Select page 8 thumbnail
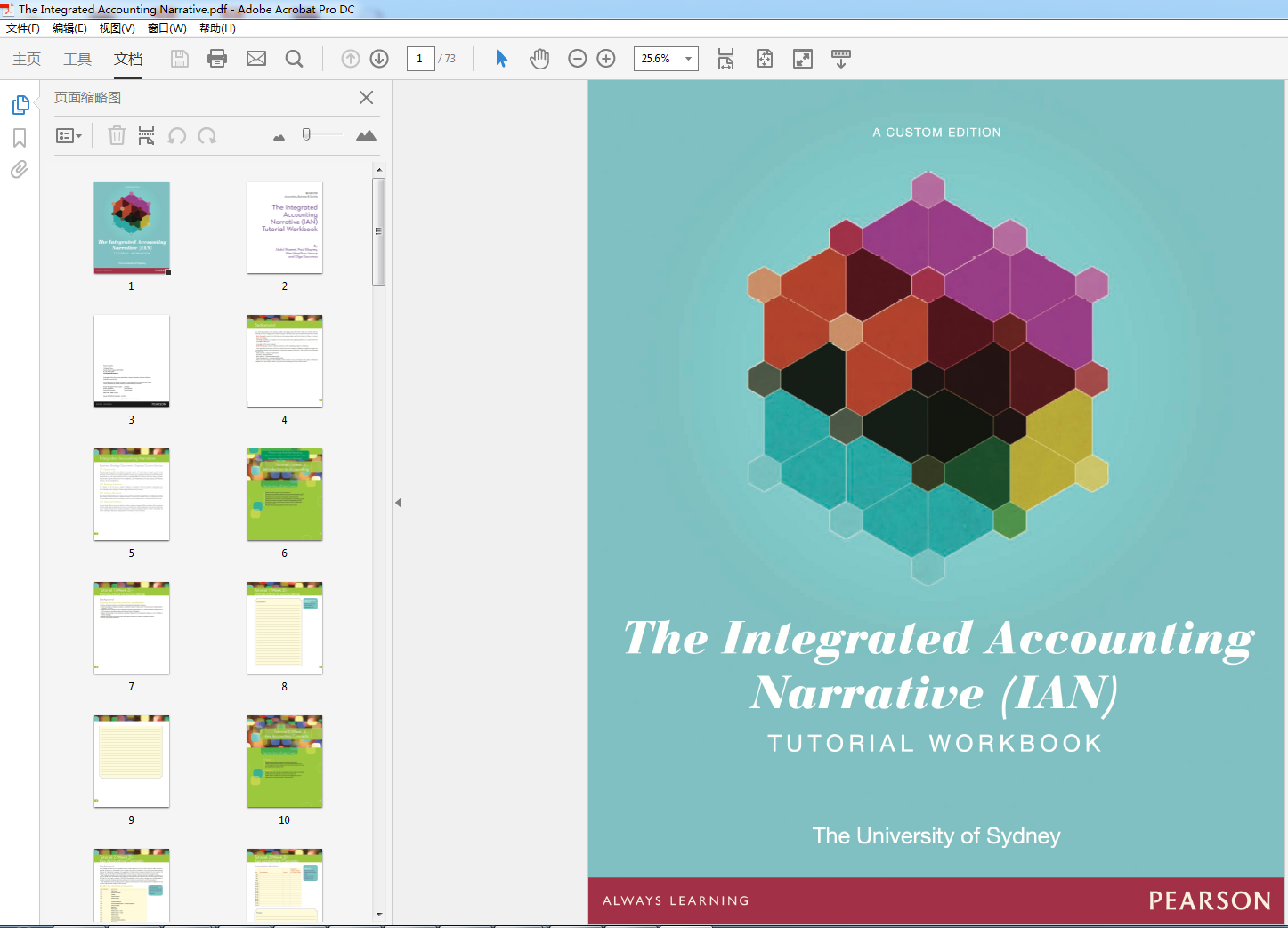 pos(285,628)
